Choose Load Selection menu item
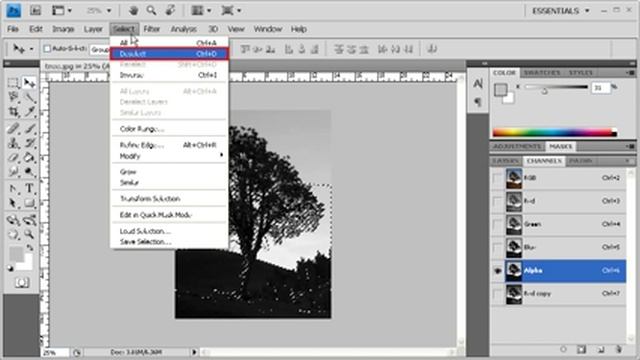 (x=169, y=231)
